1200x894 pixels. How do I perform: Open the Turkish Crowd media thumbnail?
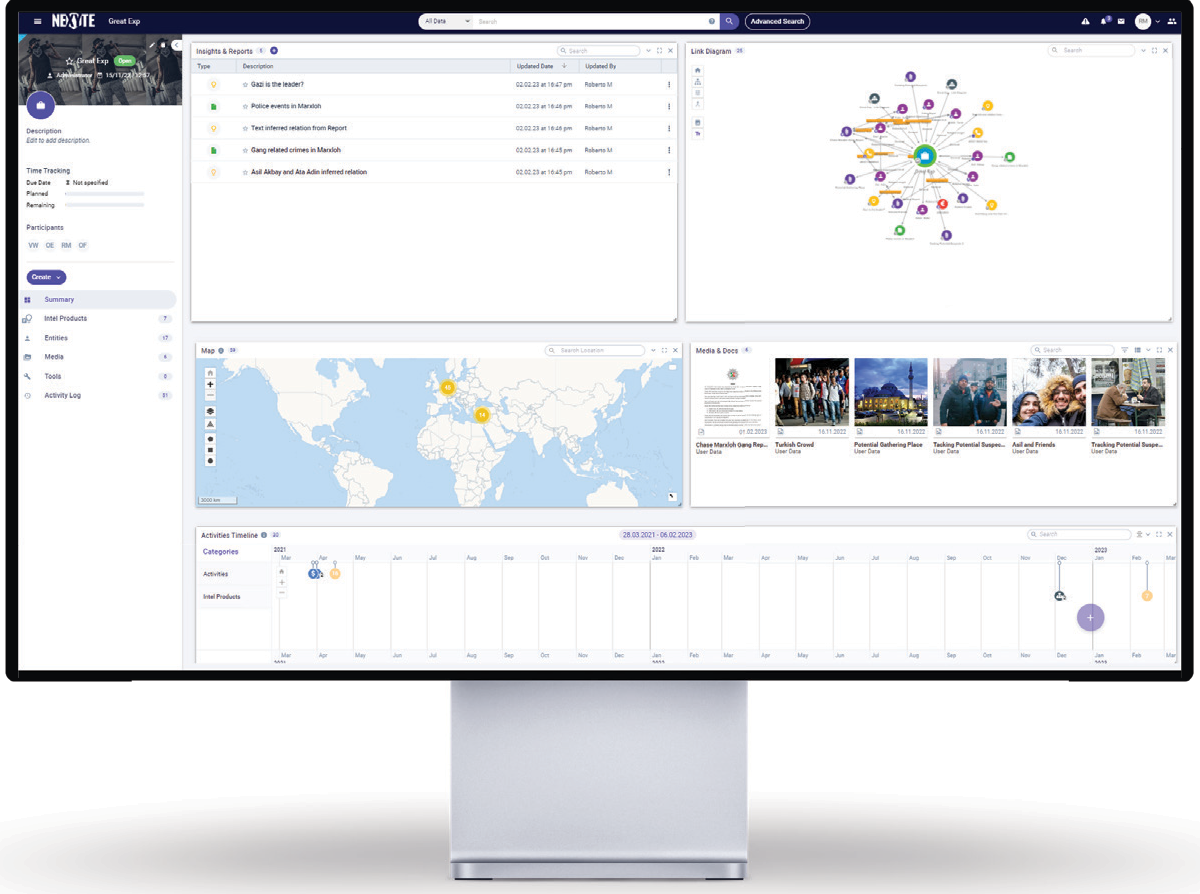(x=811, y=392)
